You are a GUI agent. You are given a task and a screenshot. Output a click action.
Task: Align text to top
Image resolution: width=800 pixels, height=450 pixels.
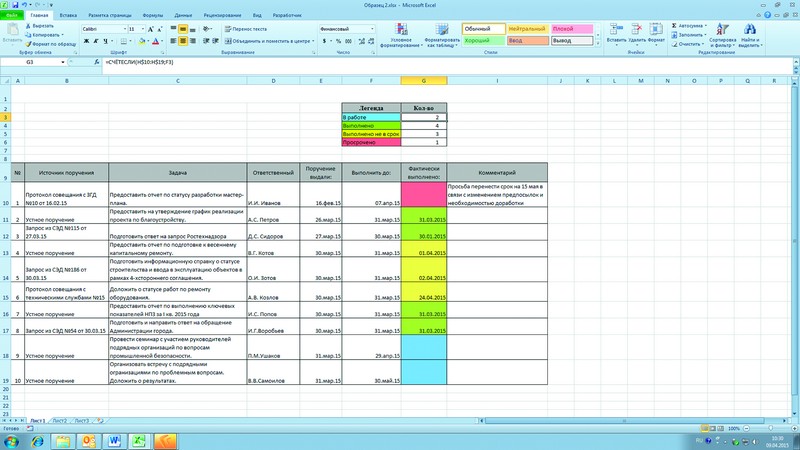coord(173,29)
